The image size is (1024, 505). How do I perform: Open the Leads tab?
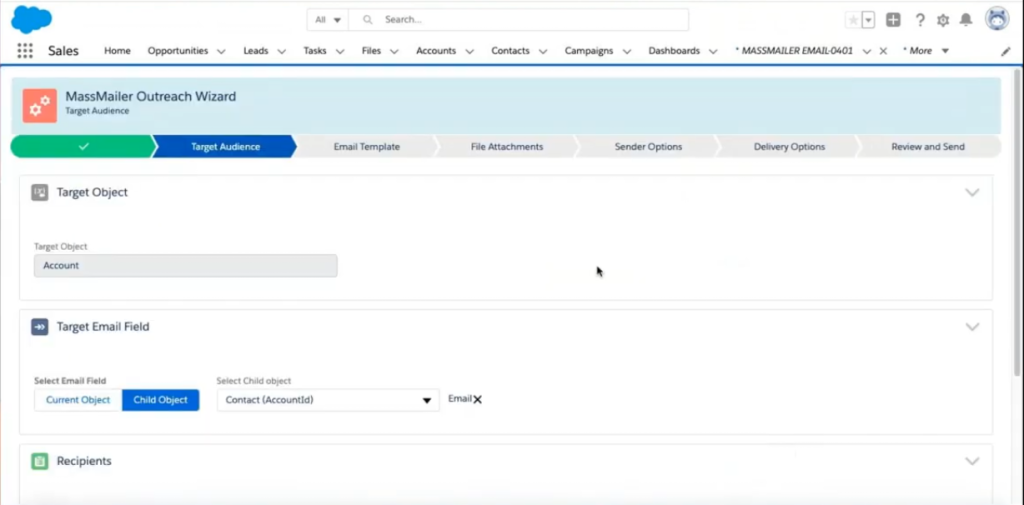255,50
